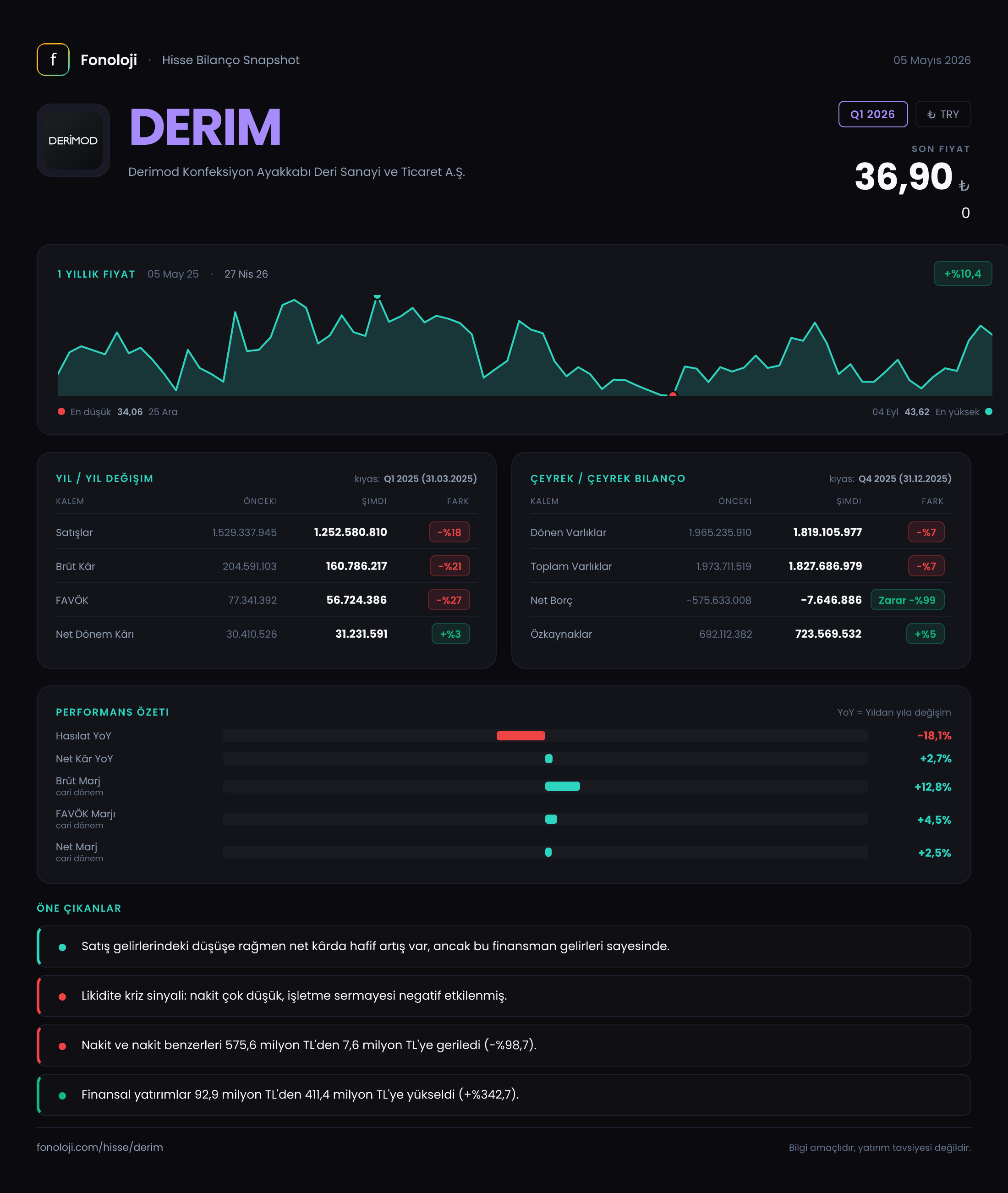Image resolution: width=1008 pixels, height=1193 pixels.
Task: Click the red En düşük legend dot
Action: (x=61, y=411)
